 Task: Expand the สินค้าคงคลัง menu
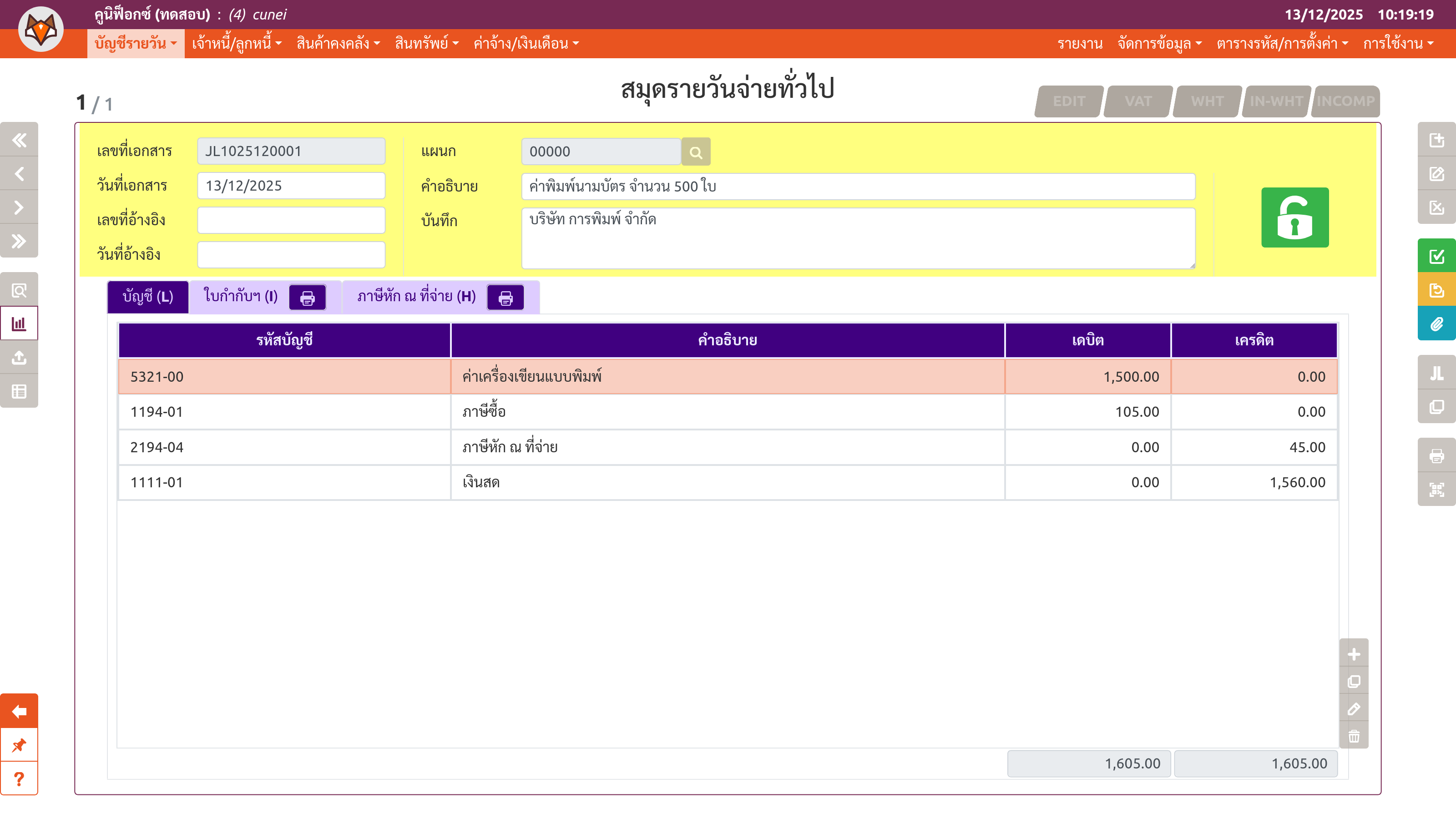(x=338, y=44)
